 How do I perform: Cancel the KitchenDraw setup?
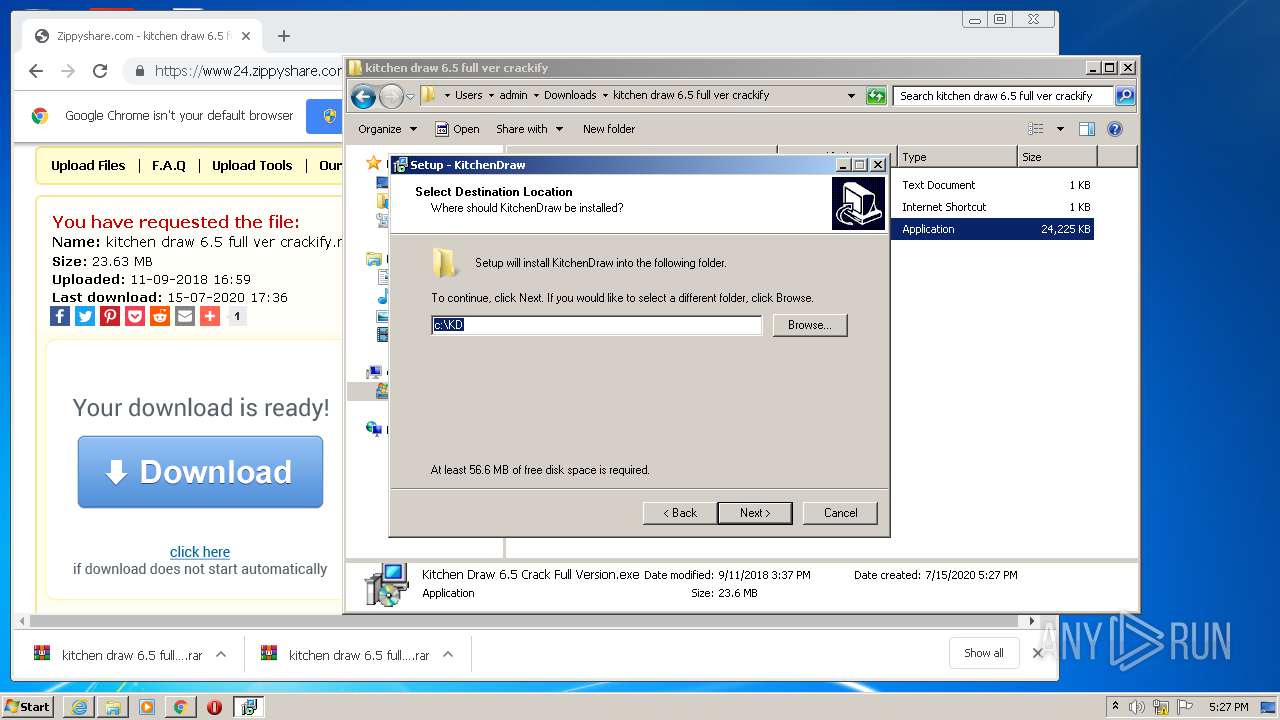(x=840, y=513)
